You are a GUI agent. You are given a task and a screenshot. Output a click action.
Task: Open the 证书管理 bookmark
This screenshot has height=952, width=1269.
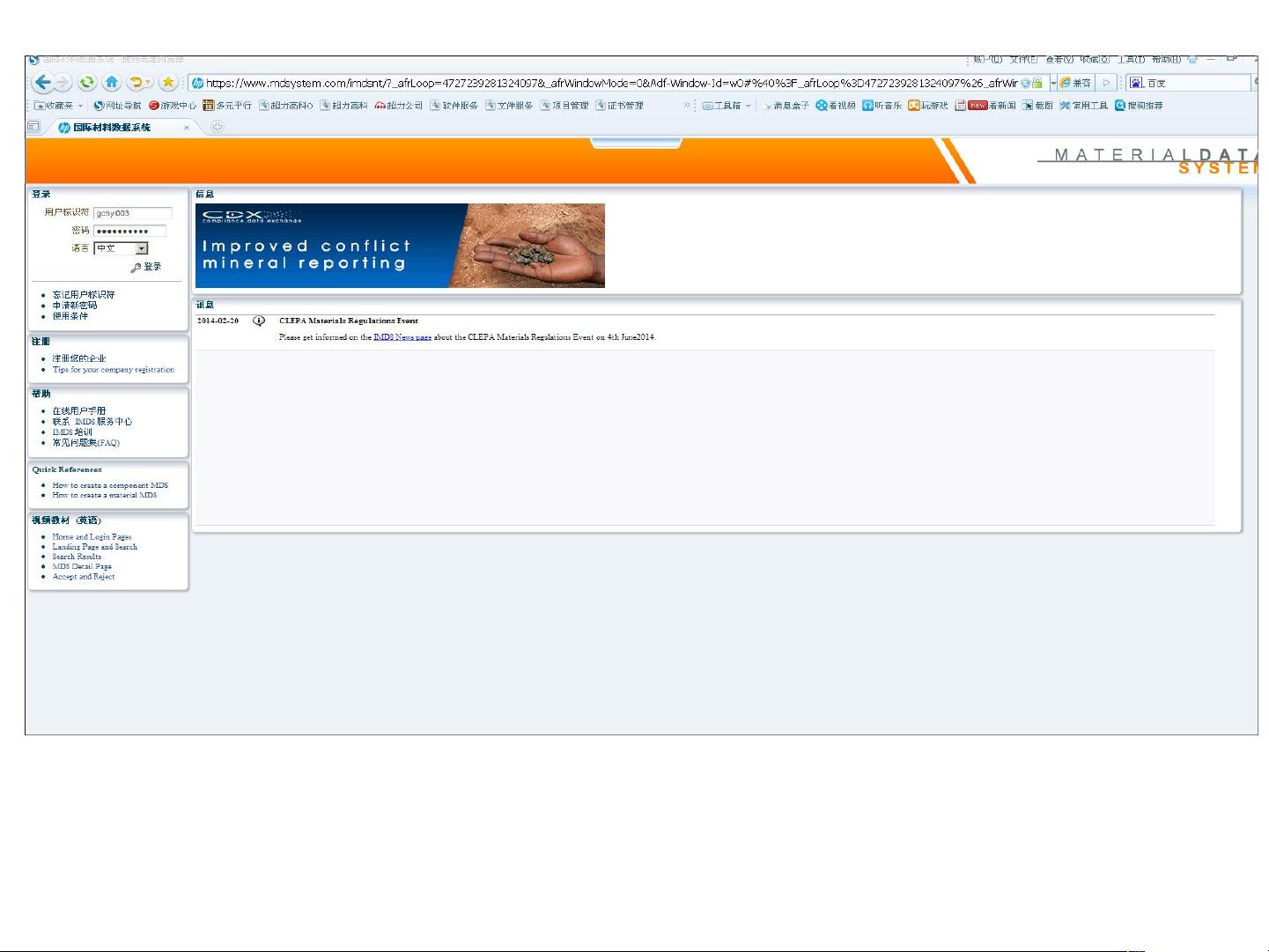tap(619, 106)
